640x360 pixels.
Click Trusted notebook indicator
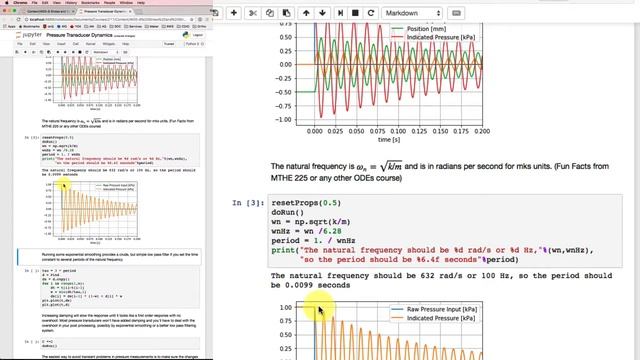pos(169,44)
